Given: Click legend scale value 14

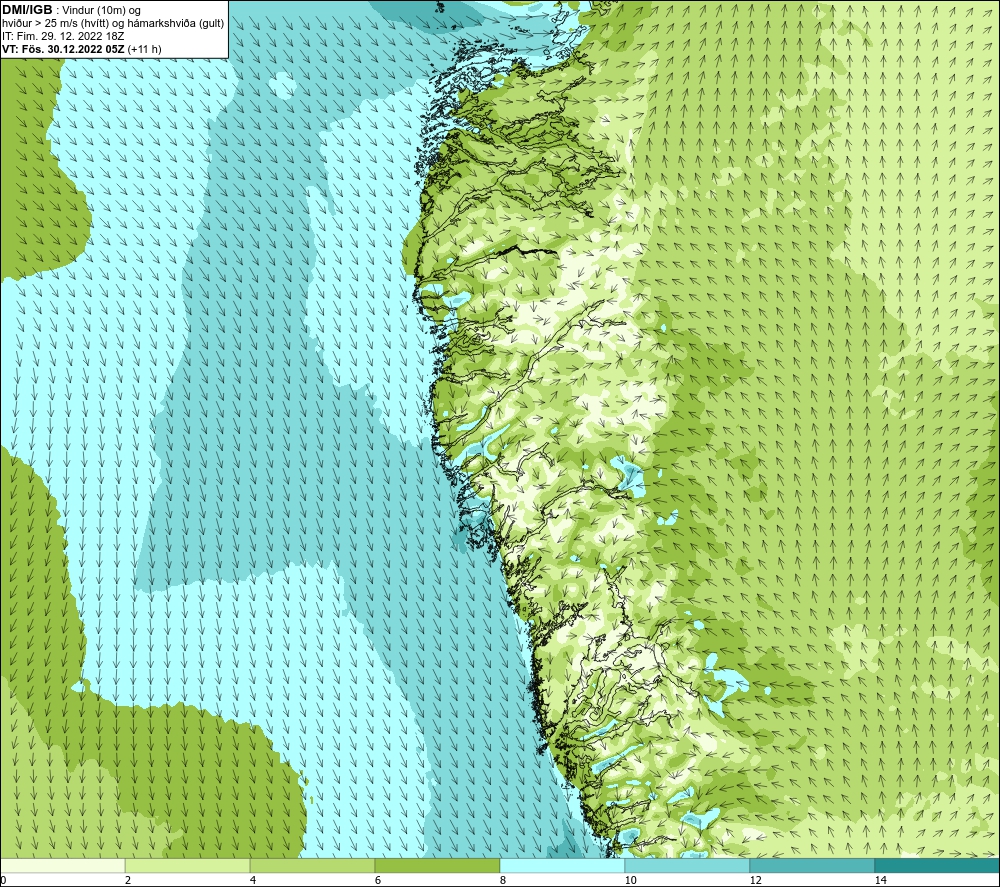Looking at the screenshot, I should click(880, 880).
